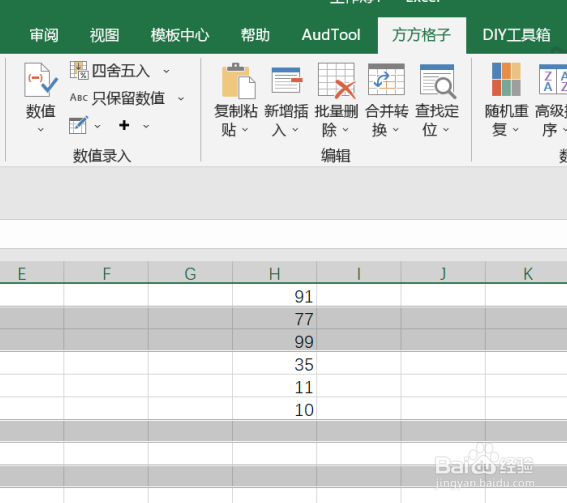This screenshot has width=567, height=503.
Task: Open the DIY工具箱 tab
Action: click(516, 35)
